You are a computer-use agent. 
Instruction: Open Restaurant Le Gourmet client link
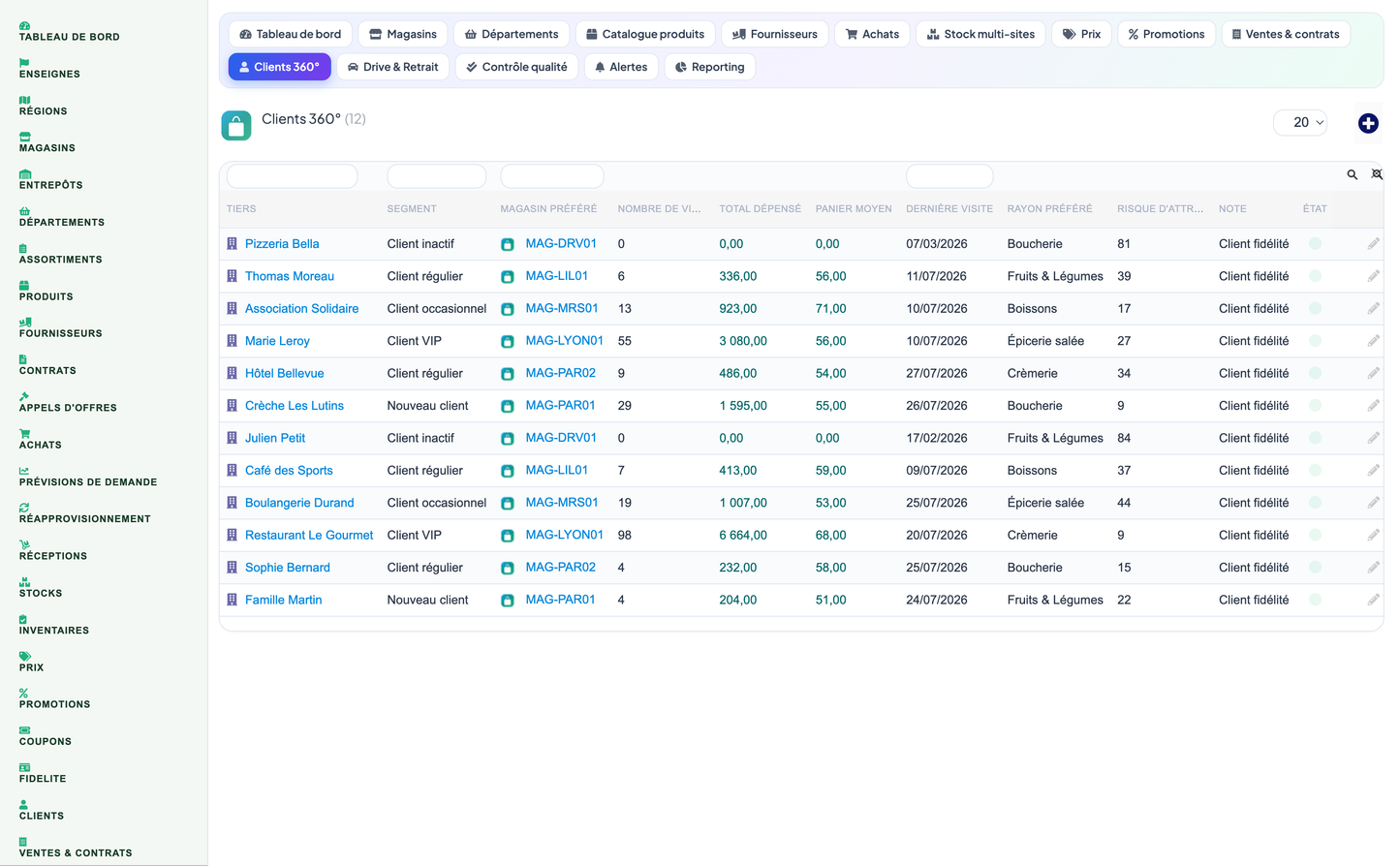pyautogui.click(x=309, y=535)
